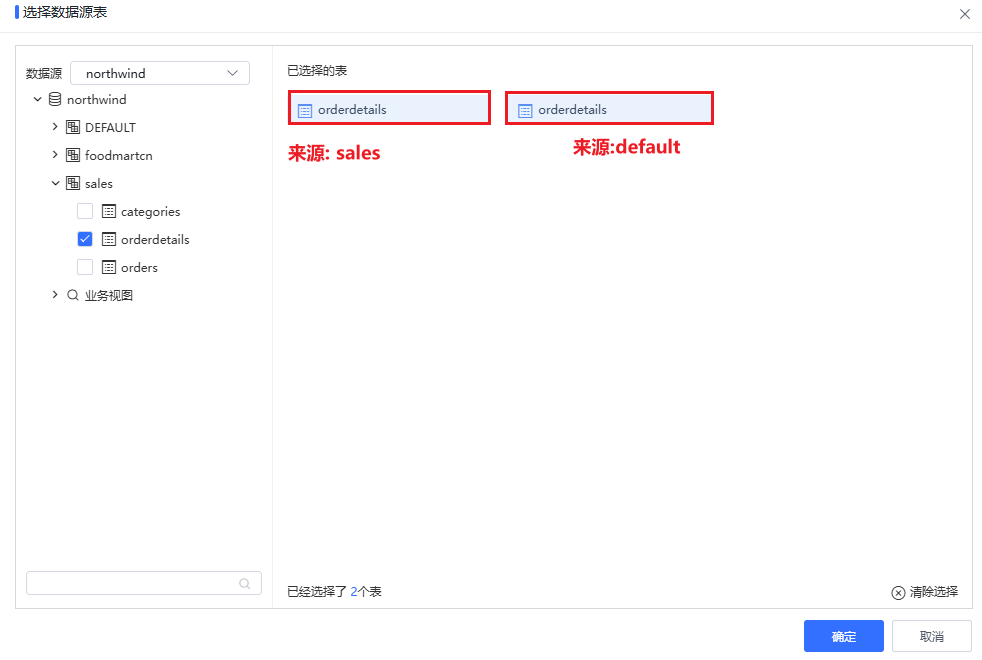The image size is (982, 660).
Task: Click the sales schema icon
Action: [x=73, y=183]
